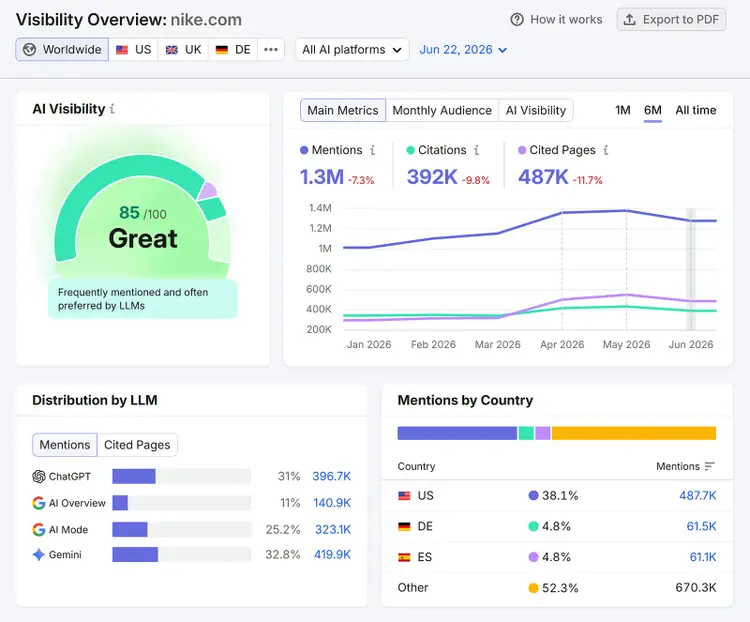750x622 pixels.
Task: Show Mentions metric info tooltip icon
Action: (x=373, y=150)
